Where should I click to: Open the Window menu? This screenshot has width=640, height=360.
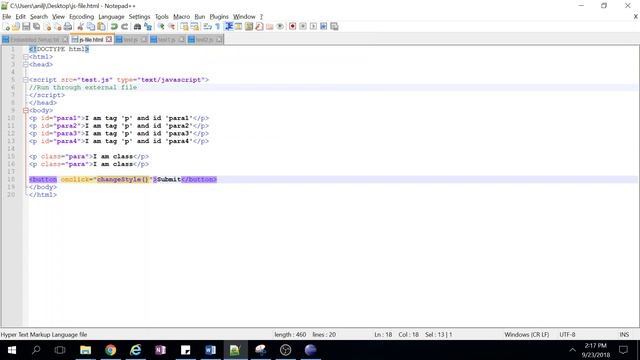(x=244, y=17)
